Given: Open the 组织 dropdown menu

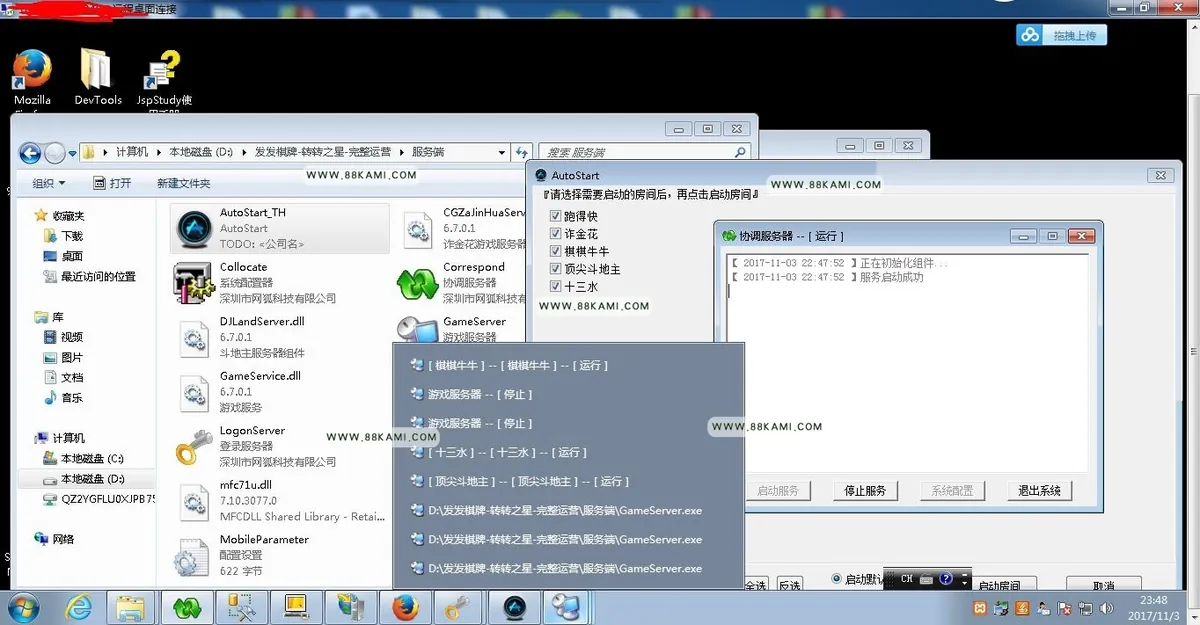Looking at the screenshot, I should point(49,183).
